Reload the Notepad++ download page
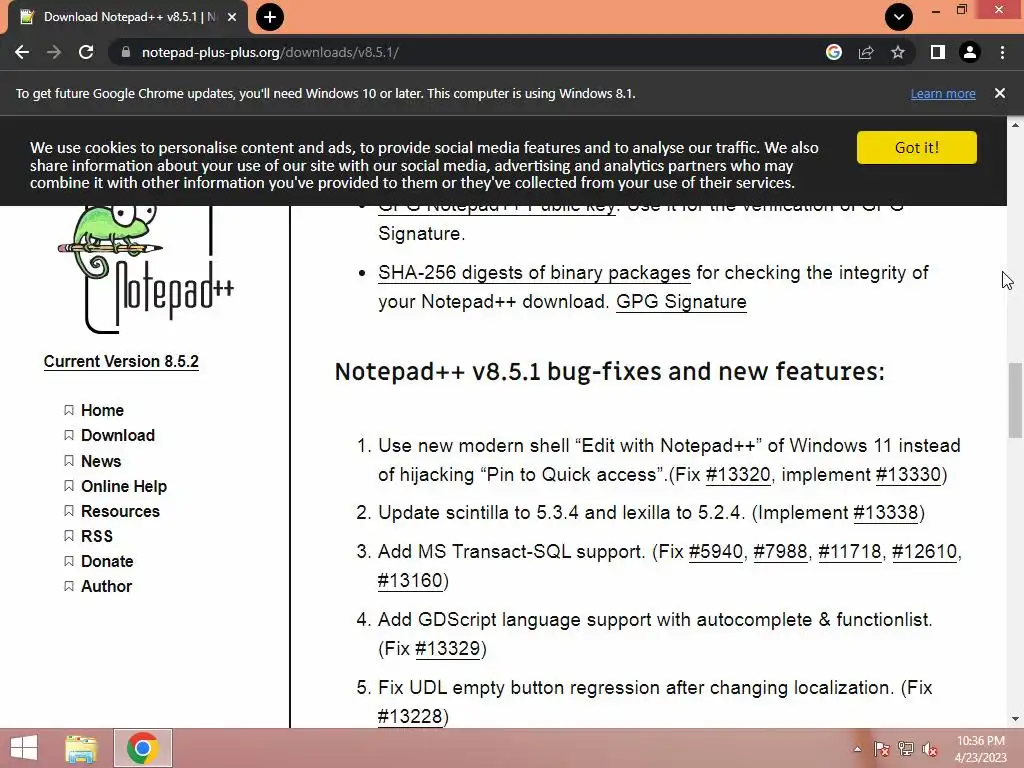Image resolution: width=1024 pixels, height=768 pixels. pyautogui.click(x=86, y=52)
